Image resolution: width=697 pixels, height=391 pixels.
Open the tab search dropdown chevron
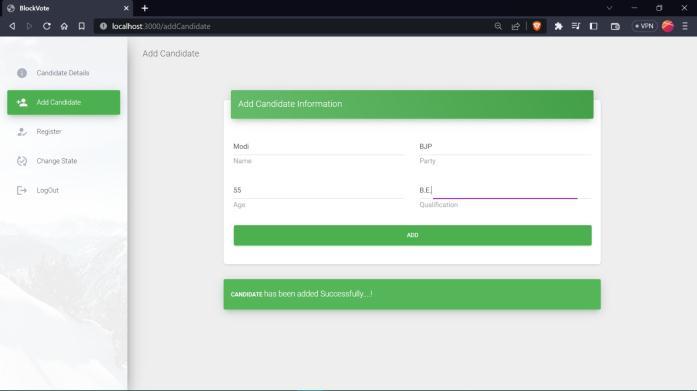(x=609, y=8)
